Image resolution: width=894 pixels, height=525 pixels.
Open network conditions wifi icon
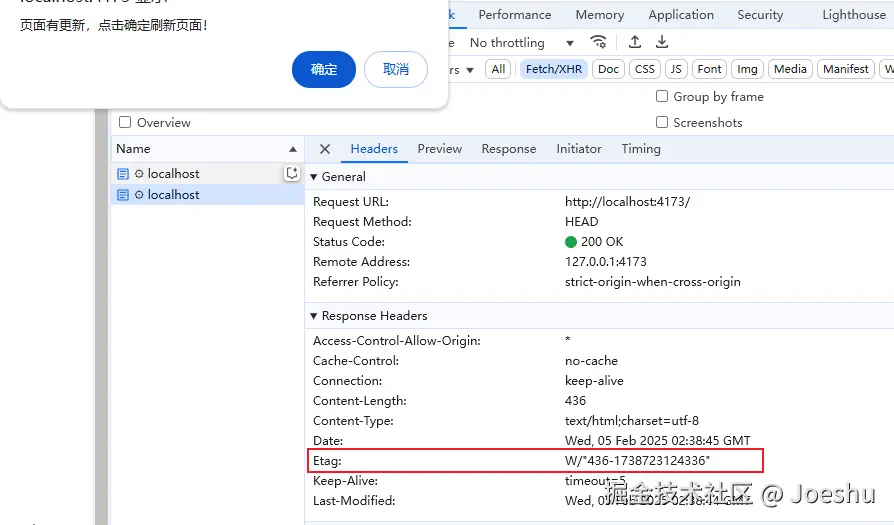pos(598,42)
